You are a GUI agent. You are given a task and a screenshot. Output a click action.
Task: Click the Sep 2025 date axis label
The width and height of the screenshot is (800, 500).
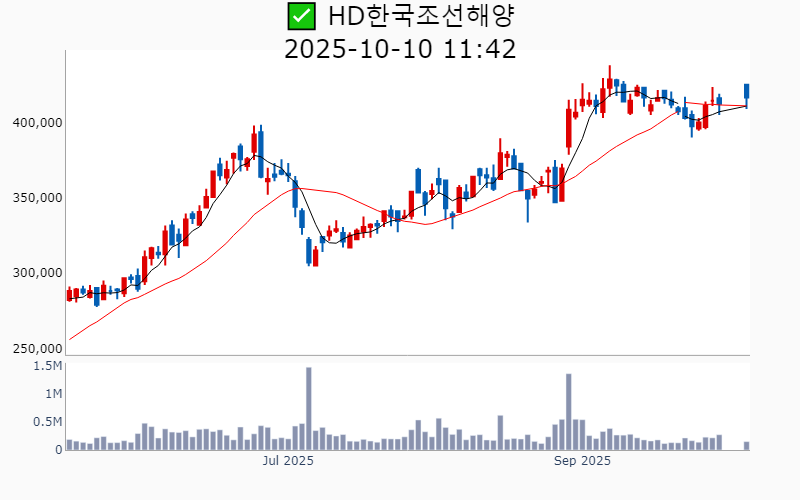[x=582, y=462]
